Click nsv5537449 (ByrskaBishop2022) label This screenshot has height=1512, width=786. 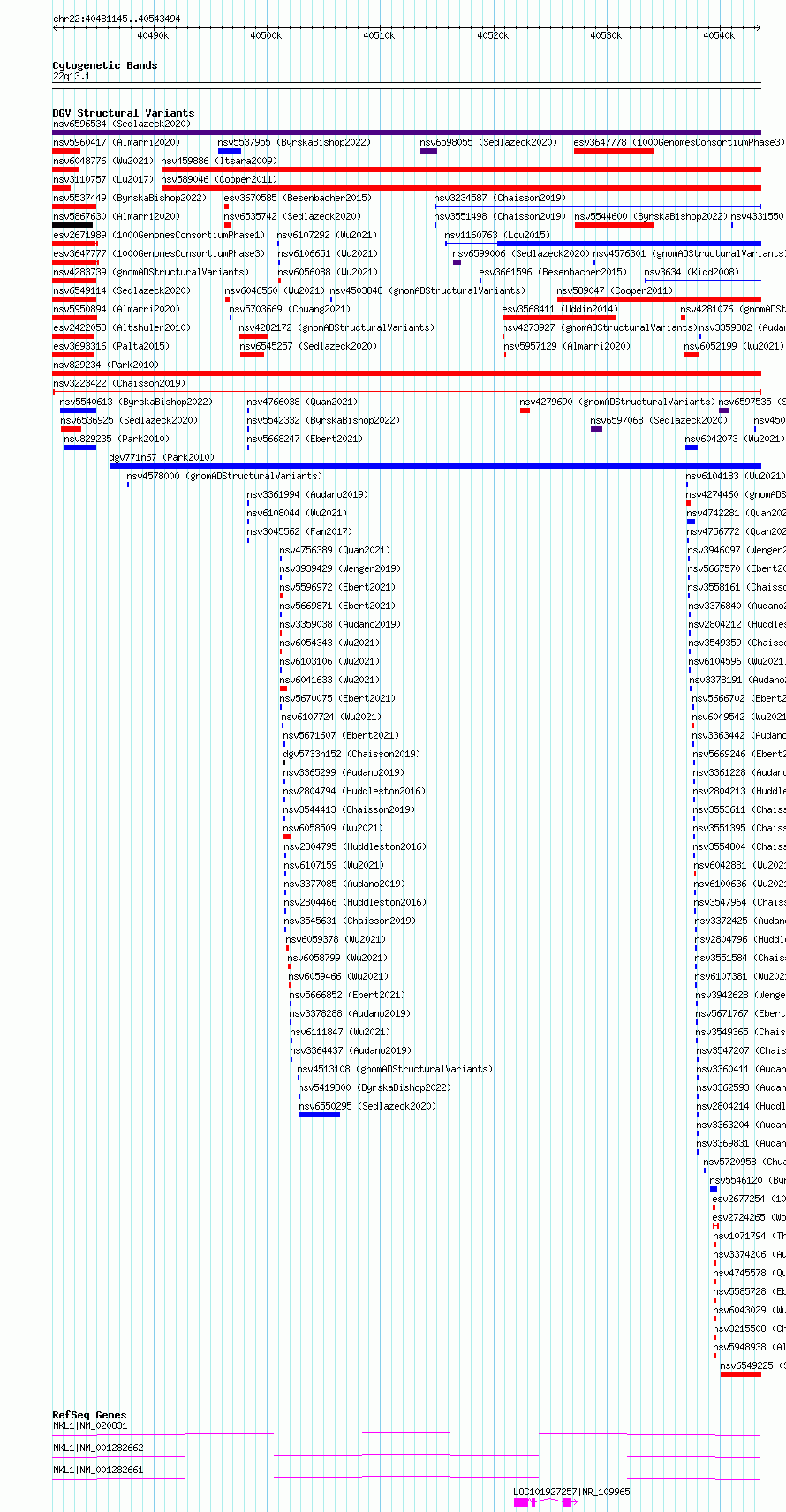click(x=130, y=198)
